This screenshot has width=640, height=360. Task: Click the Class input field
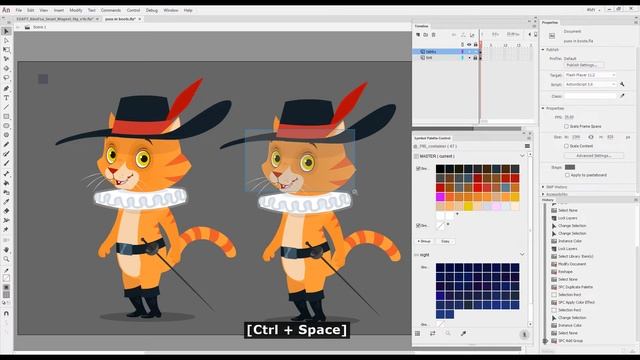(591, 96)
